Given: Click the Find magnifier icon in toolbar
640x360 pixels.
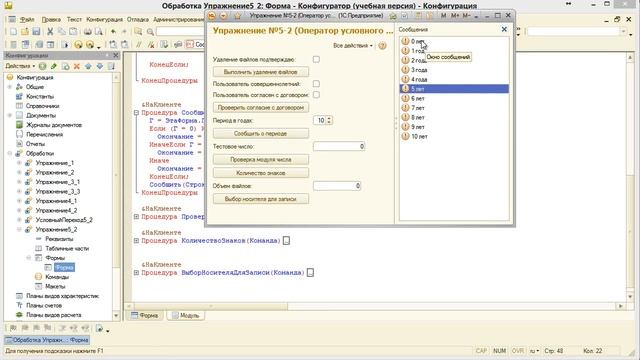Looking at the screenshot, I should click(151, 31).
